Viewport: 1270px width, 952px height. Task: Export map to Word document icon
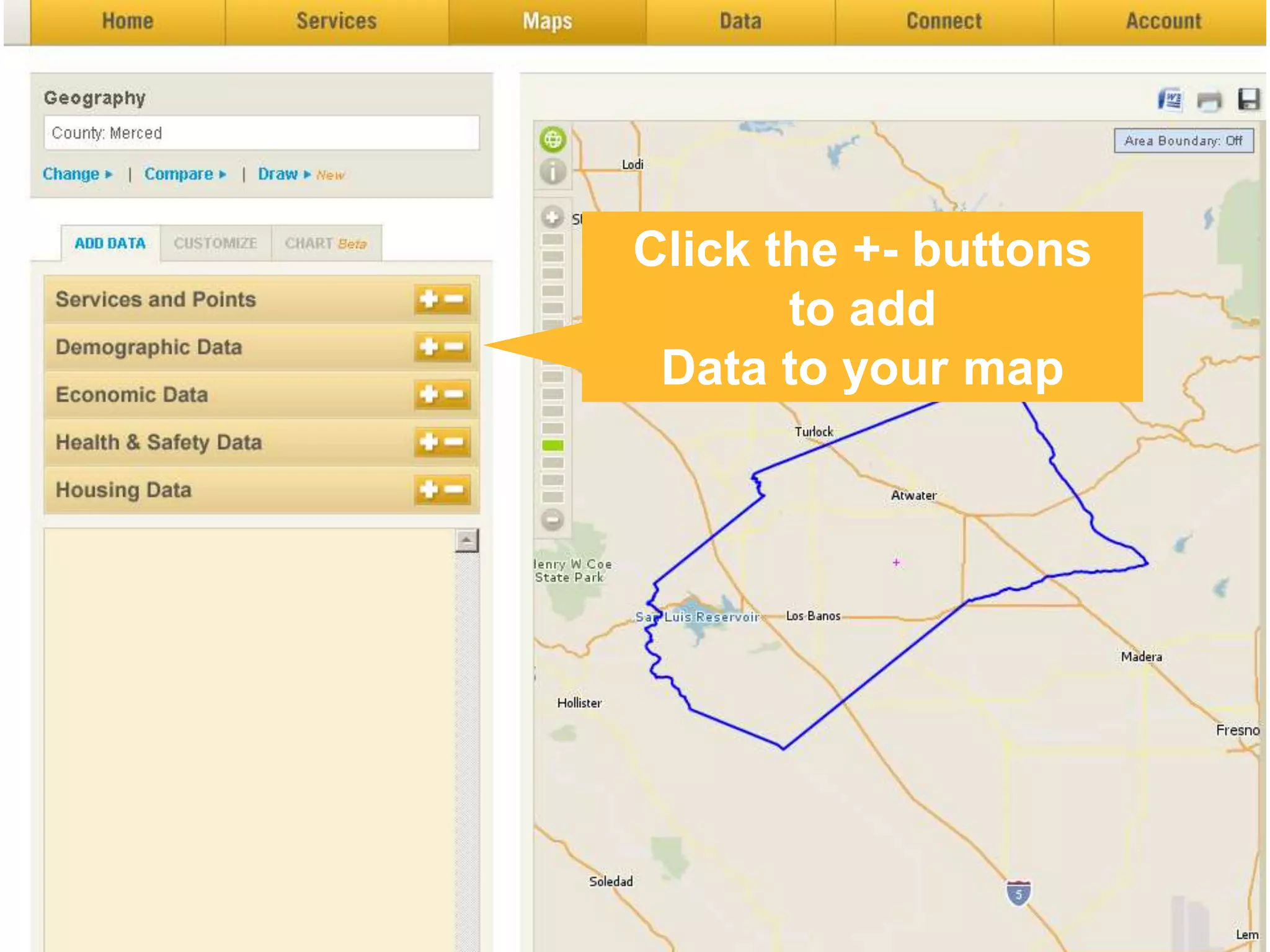click(1170, 99)
